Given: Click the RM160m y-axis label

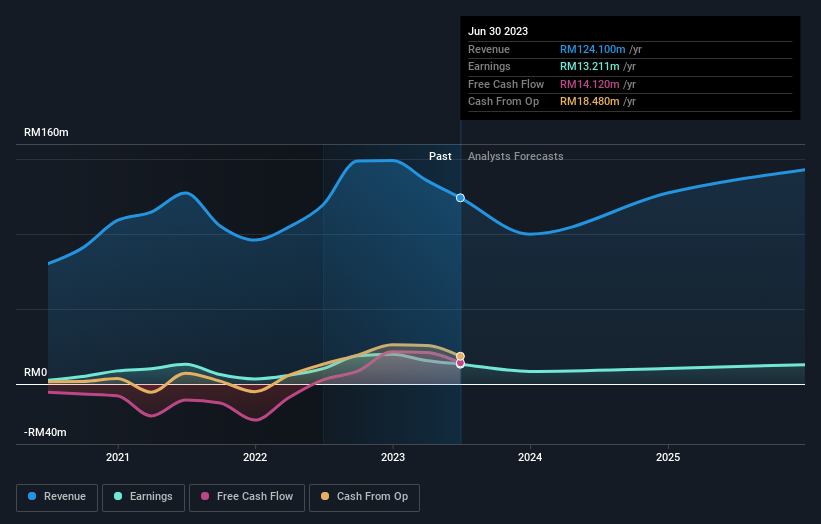Looking at the screenshot, I should tap(46, 132).
